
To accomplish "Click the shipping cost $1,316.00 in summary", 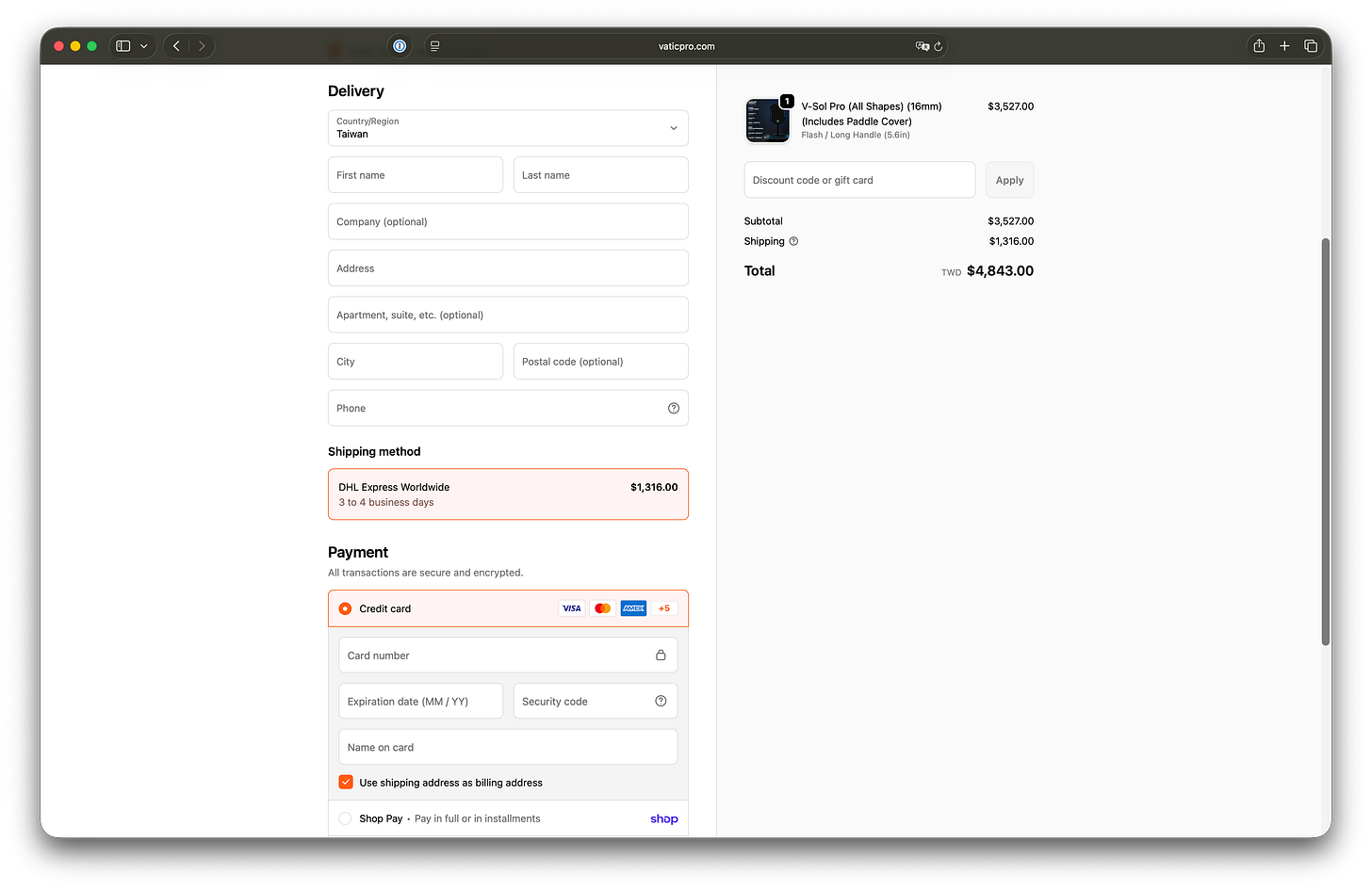I will (x=1011, y=241).
